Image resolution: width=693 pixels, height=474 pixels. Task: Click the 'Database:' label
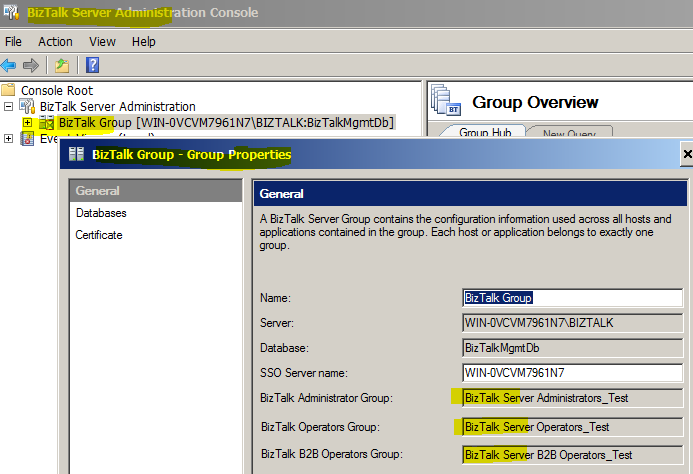[x=284, y=348]
